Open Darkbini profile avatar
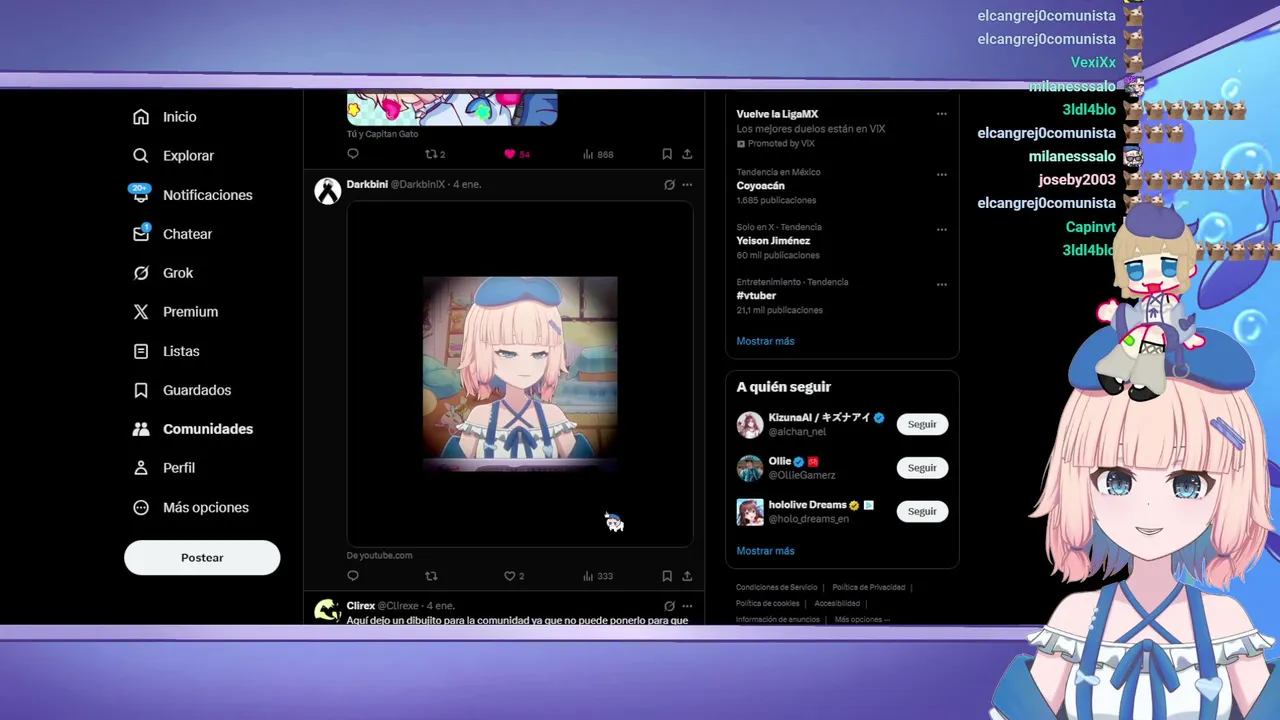Screen dimensions: 1280x720 coord(328,191)
